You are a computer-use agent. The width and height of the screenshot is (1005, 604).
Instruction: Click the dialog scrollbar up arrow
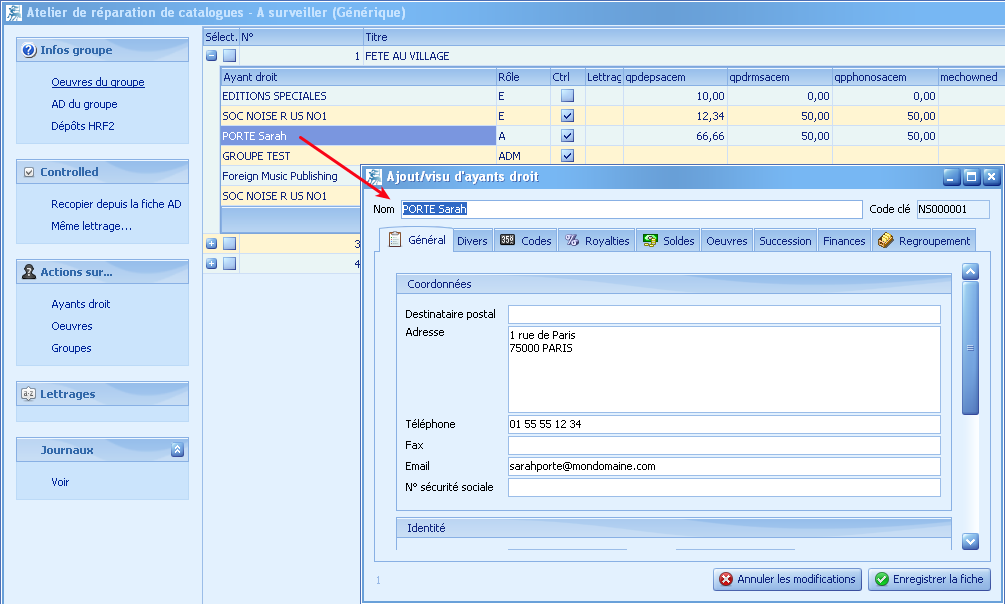970,272
